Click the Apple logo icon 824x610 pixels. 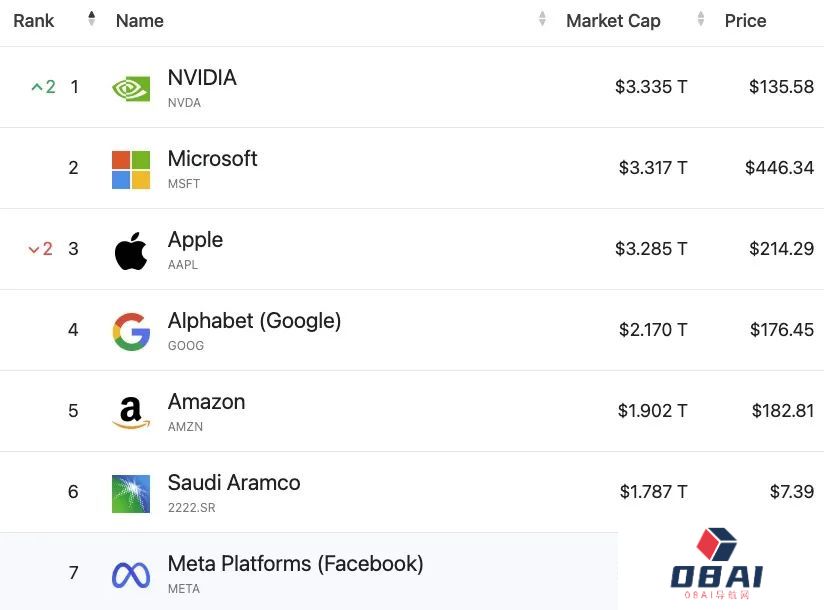click(131, 250)
